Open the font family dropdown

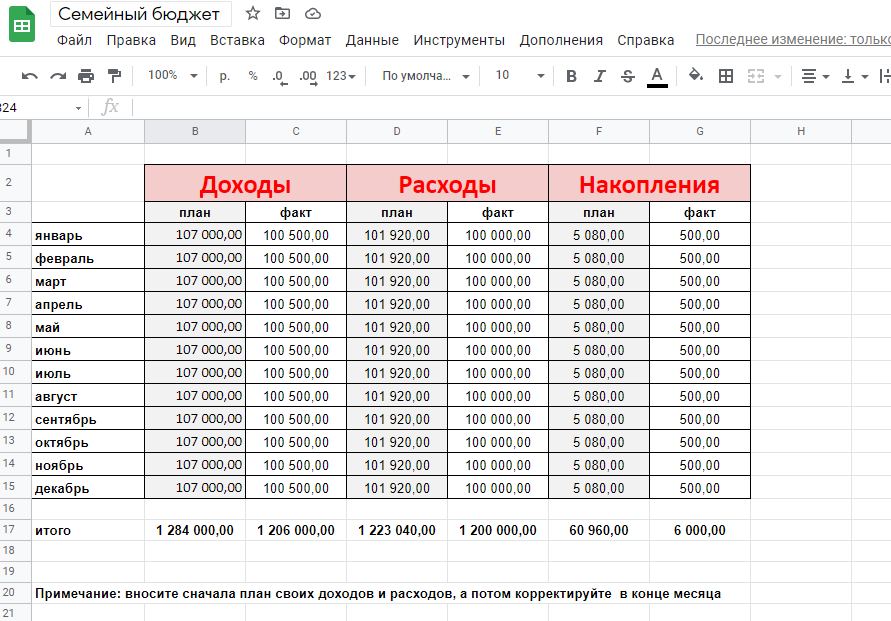[426, 76]
